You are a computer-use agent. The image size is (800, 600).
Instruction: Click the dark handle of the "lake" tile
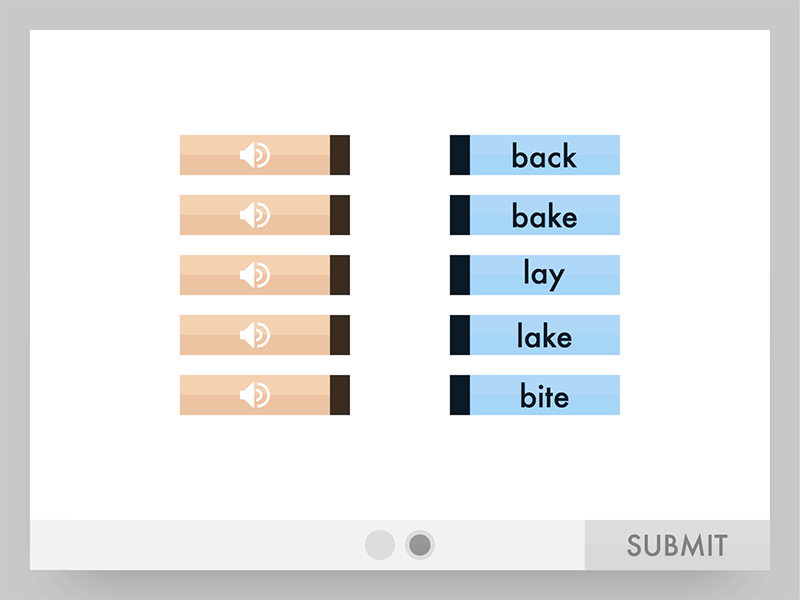(x=459, y=335)
